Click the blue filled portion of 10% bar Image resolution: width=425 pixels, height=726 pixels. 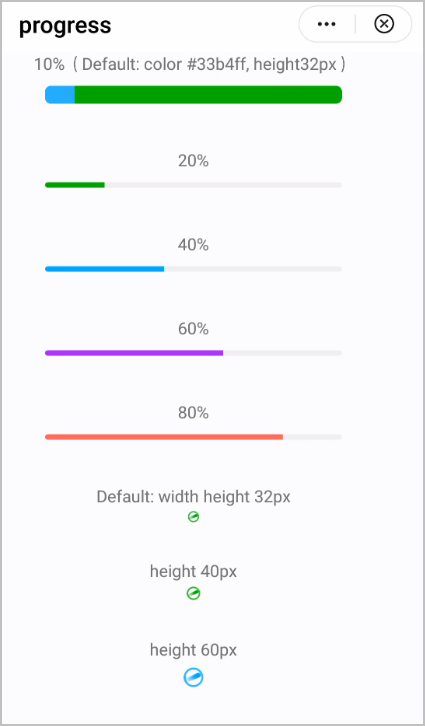60,94
